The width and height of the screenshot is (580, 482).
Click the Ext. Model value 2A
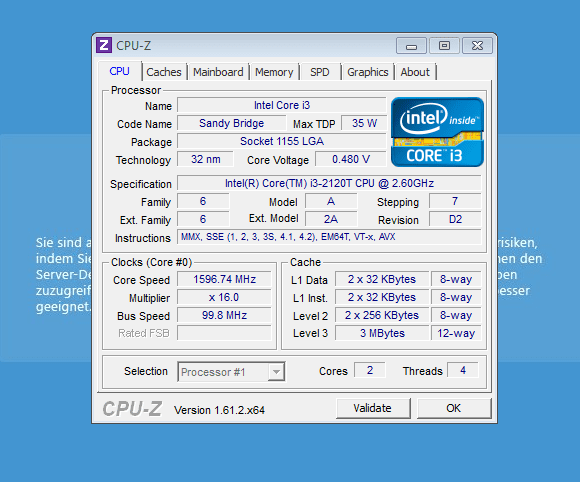pos(331,219)
